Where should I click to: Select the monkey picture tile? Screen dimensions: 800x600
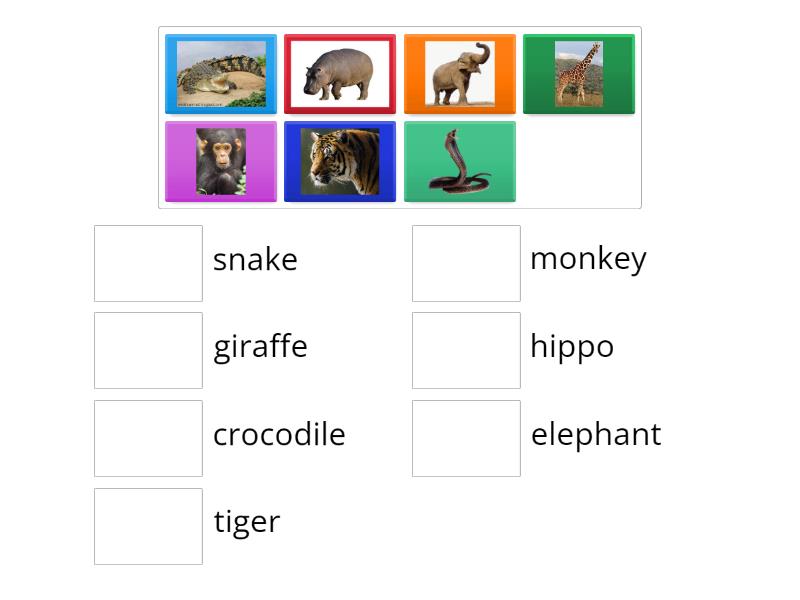(x=220, y=161)
